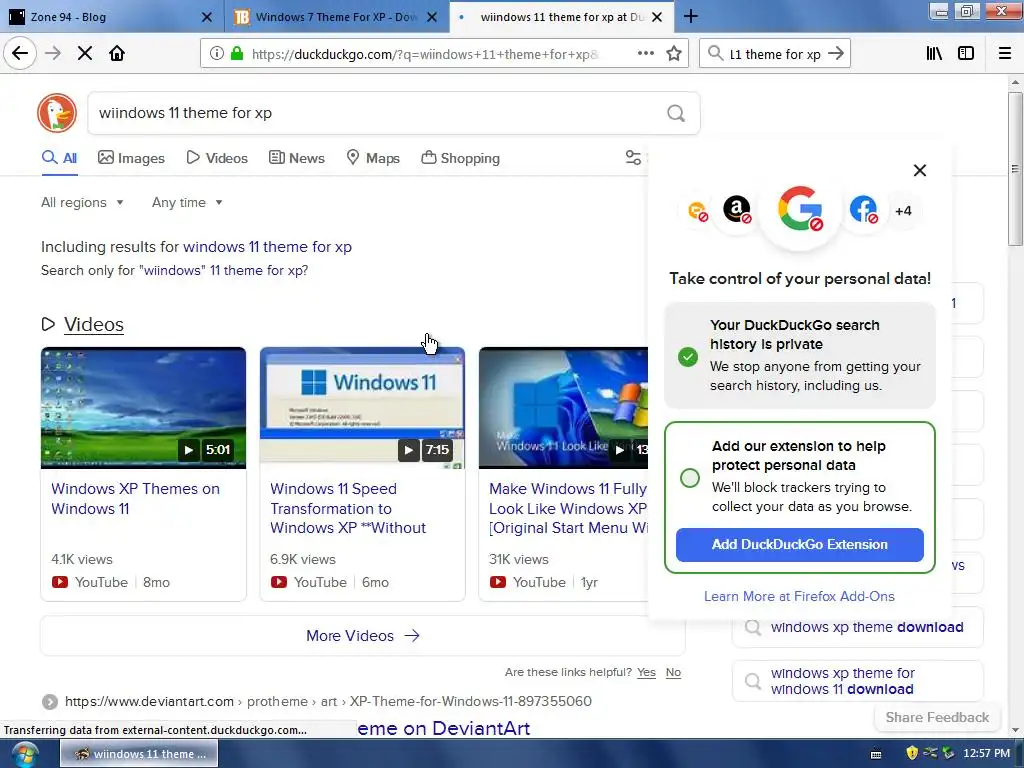Play Windows 11 Speed Transformation video thumbnail
This screenshot has width=1024, height=768.
pos(362,408)
